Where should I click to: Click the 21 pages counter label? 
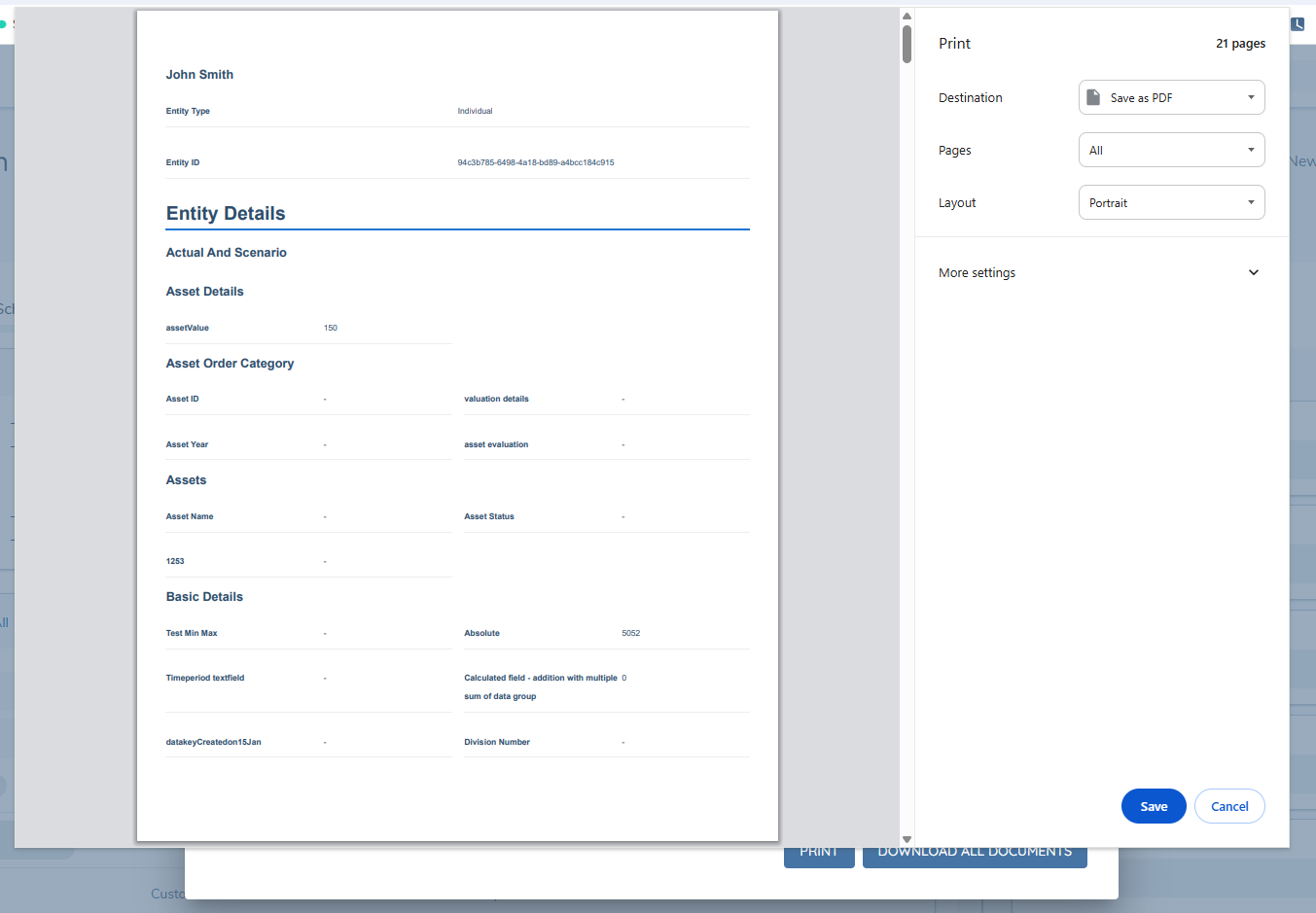click(x=1241, y=43)
